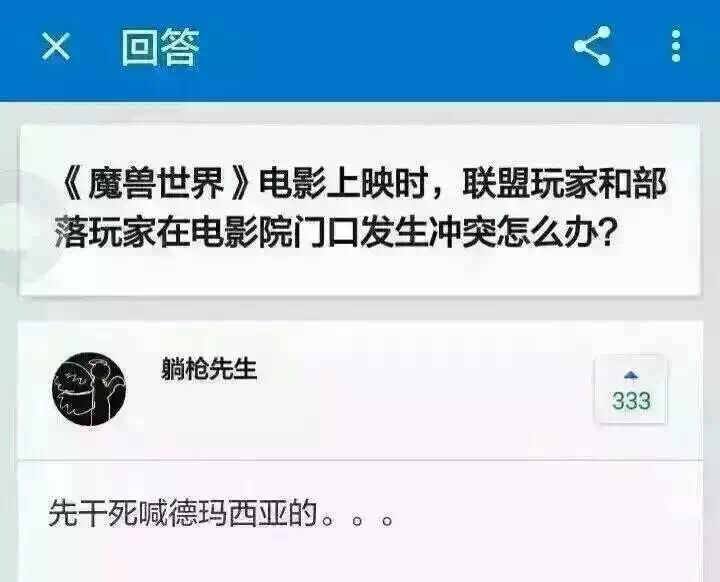This screenshot has width=720, height=582.
Task: Tap the trailing 。。。 in the answer
Action: 357,521
